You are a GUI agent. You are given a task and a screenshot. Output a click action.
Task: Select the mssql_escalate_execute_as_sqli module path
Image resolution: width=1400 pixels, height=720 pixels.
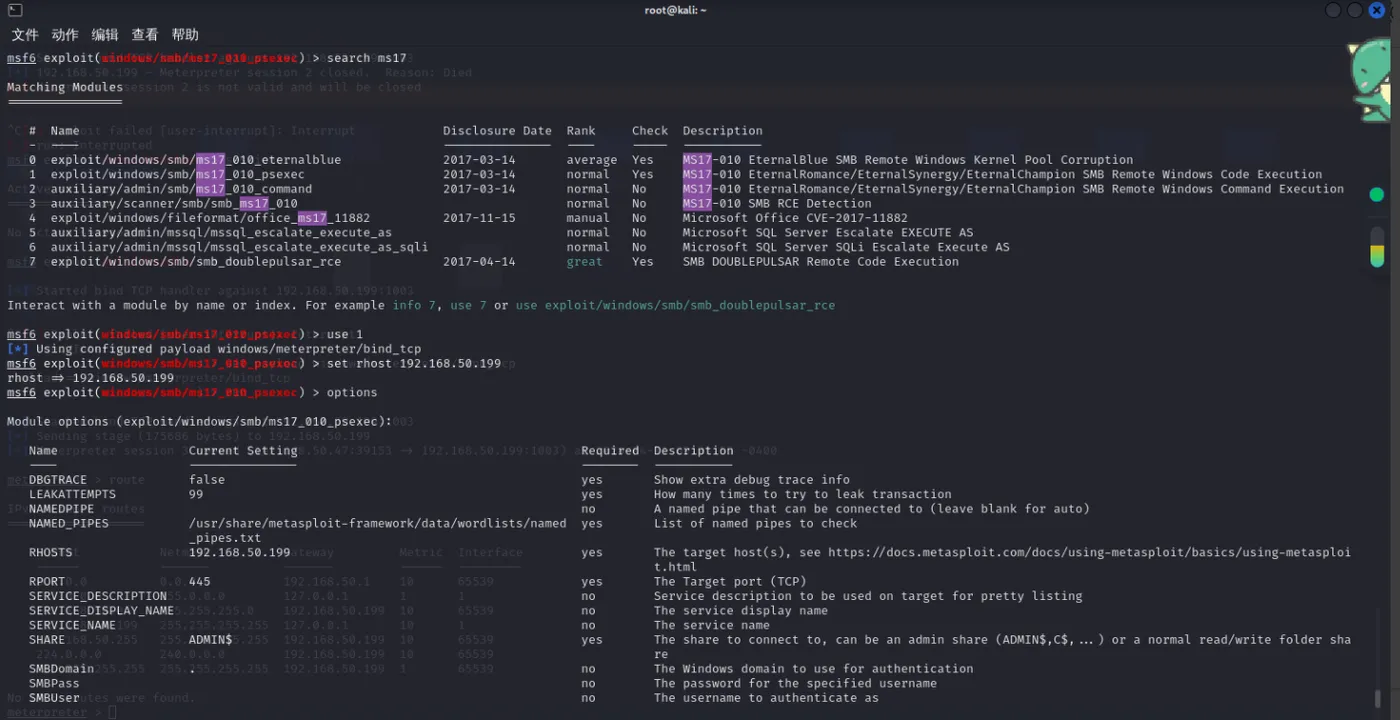tap(239, 247)
